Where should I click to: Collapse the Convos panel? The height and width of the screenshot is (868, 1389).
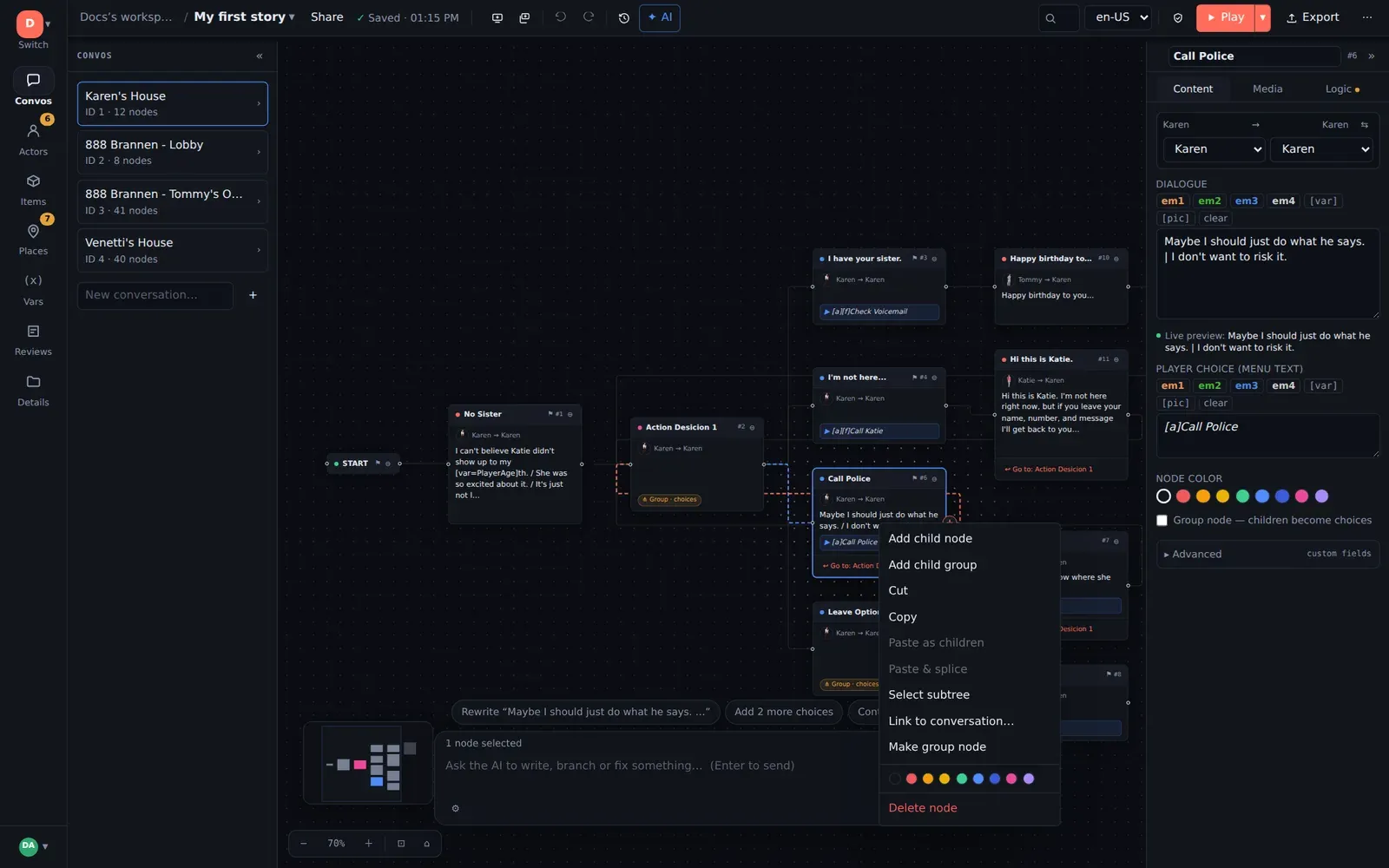point(260,56)
